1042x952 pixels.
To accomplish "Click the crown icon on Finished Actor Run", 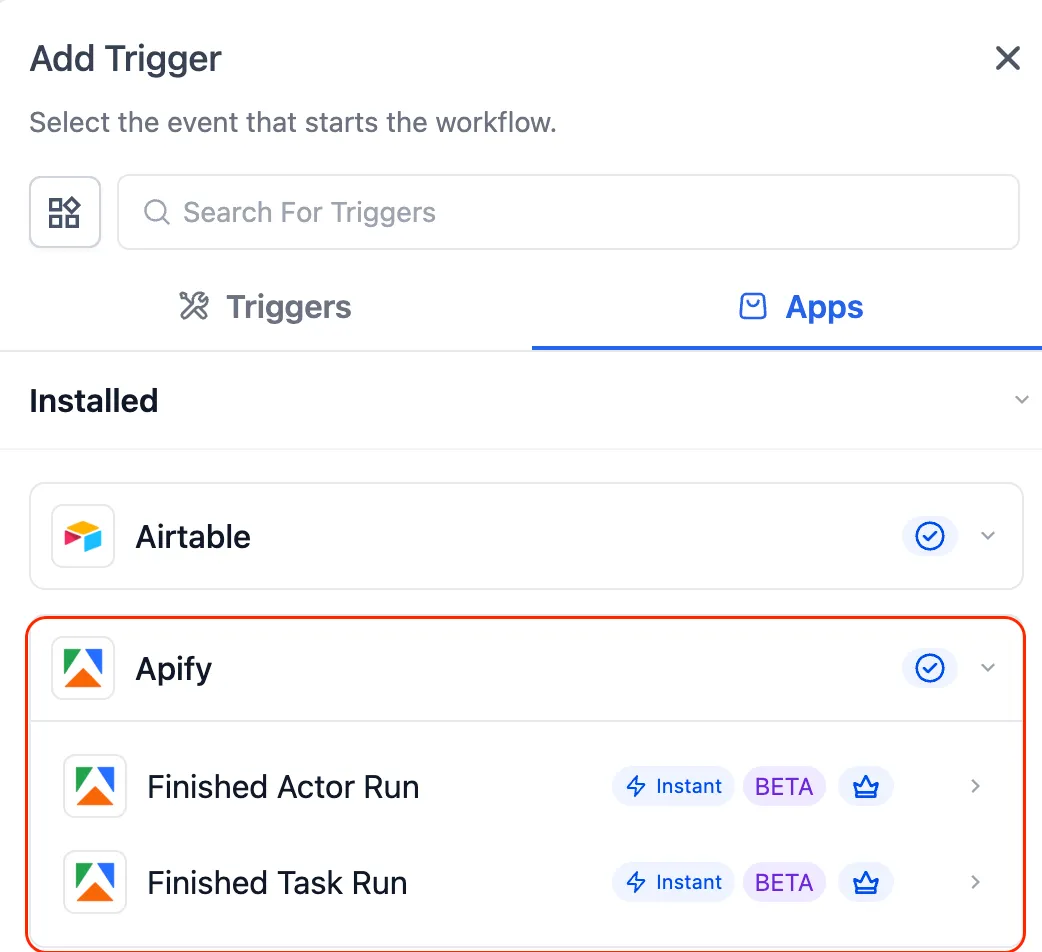I will click(x=865, y=787).
